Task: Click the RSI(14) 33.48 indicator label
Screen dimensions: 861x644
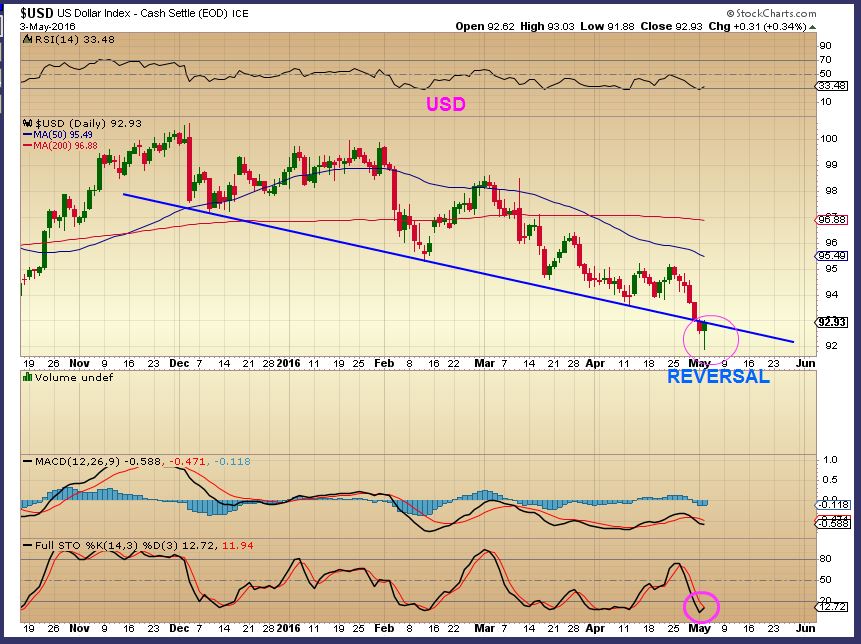Action: coord(75,40)
